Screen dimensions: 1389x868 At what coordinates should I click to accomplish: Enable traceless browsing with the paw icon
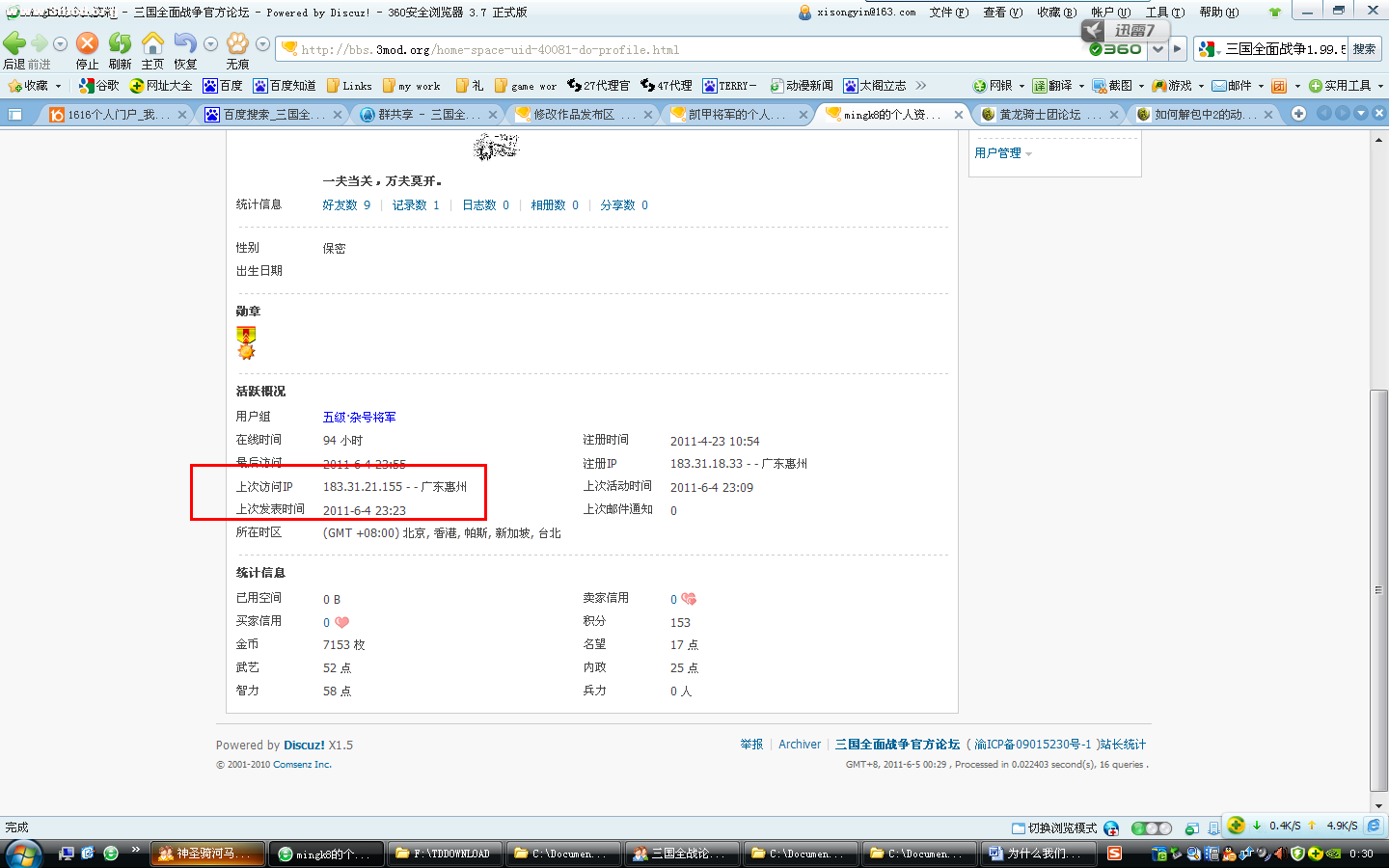coord(237,43)
